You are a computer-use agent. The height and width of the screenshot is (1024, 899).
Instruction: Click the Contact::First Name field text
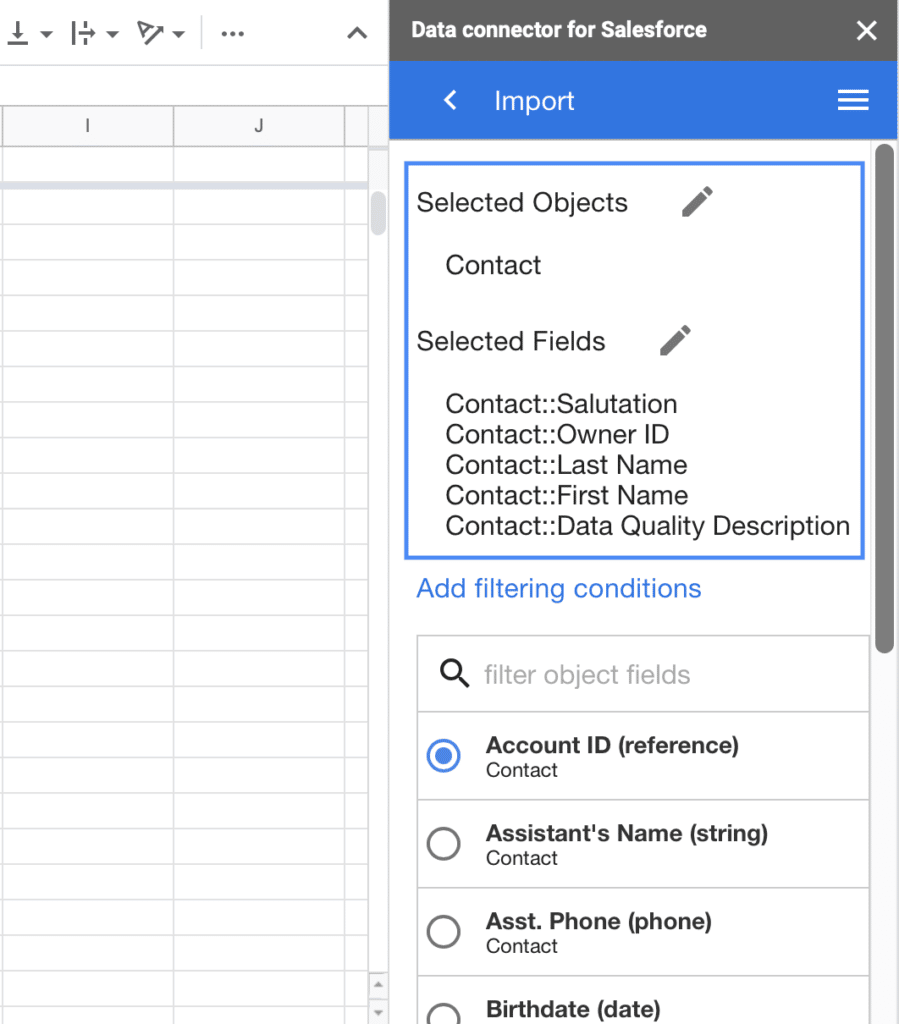[567, 496]
